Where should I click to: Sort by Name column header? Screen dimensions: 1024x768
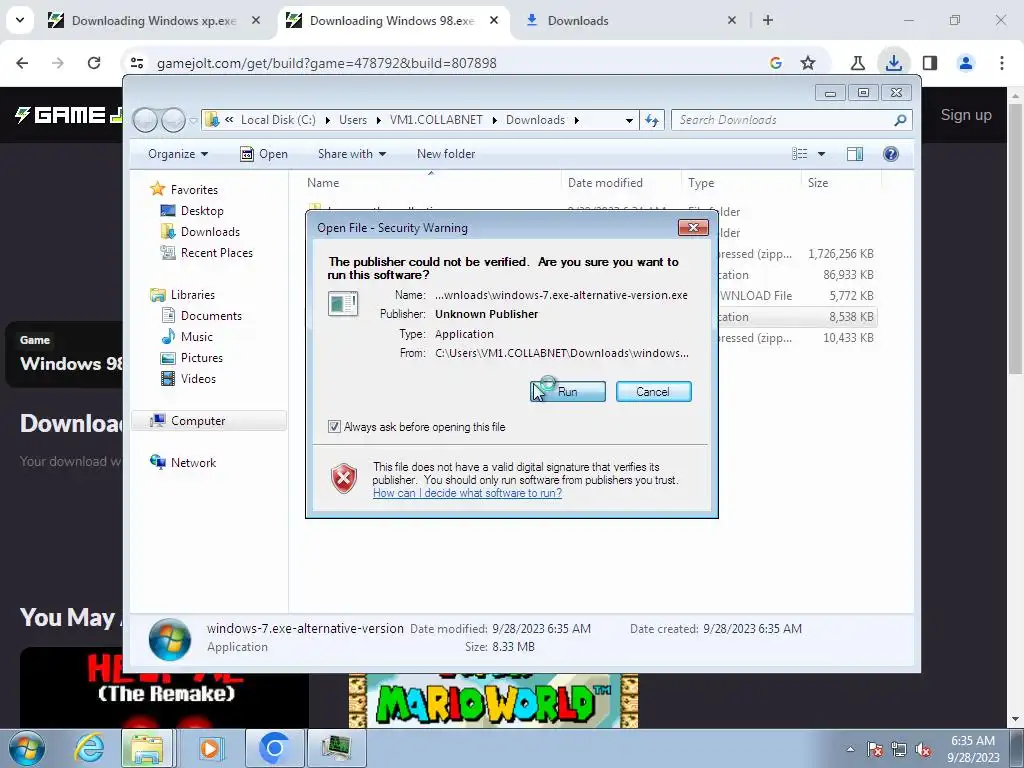(431, 183)
